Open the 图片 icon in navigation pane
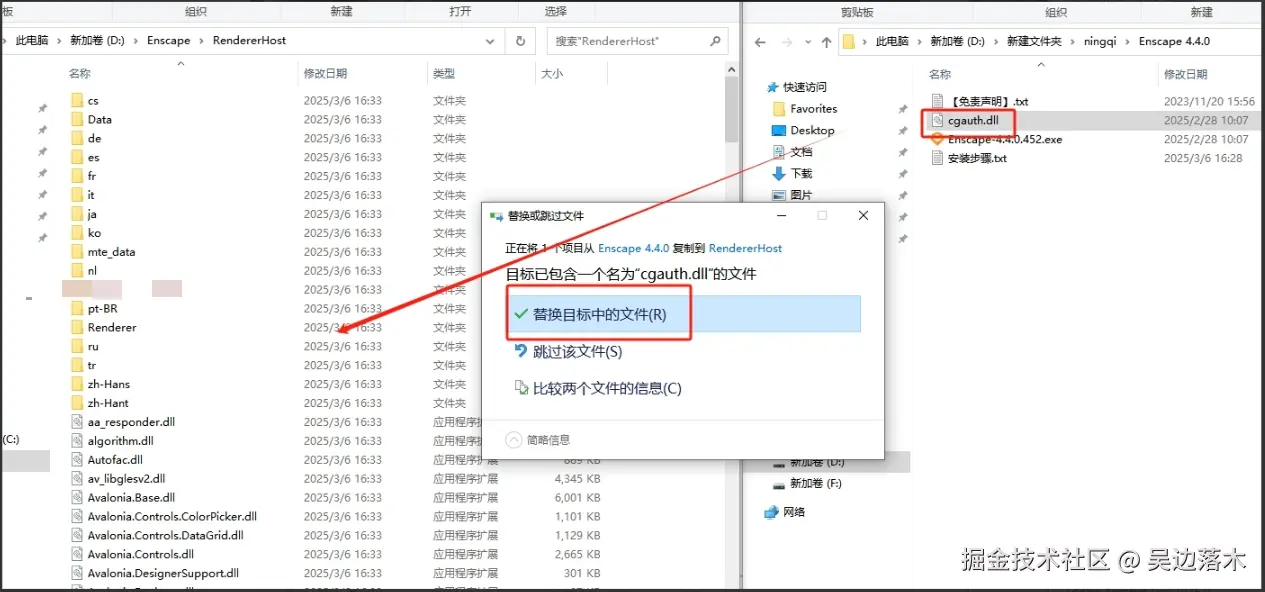1265x592 pixels. pos(780,195)
